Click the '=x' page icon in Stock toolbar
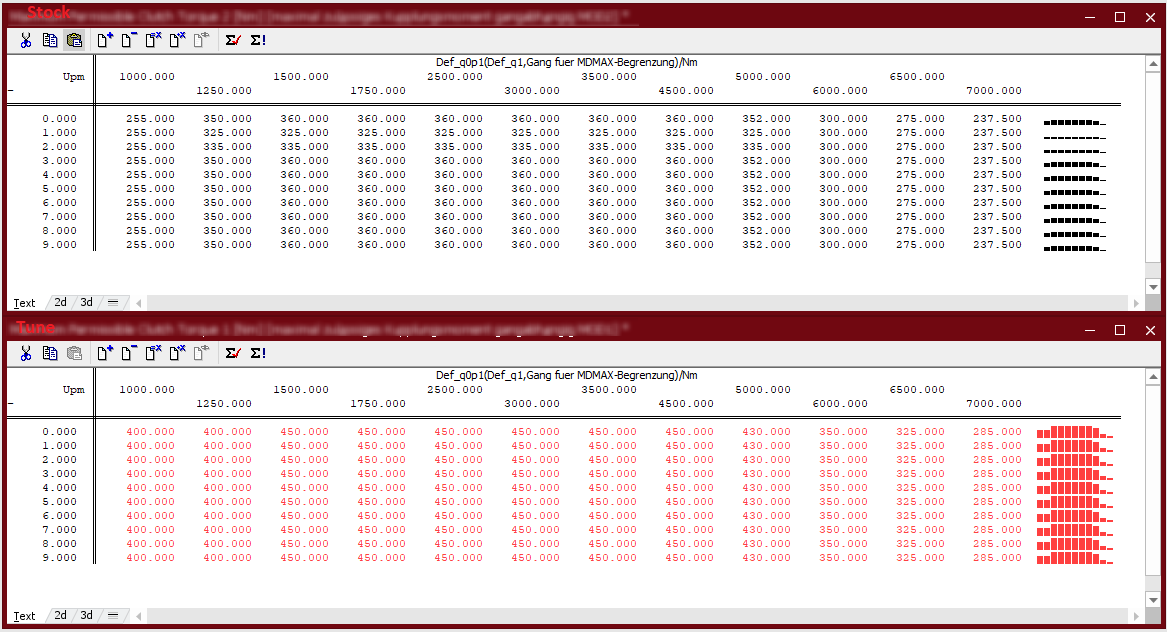This screenshot has height=632, width=1167. [x=153, y=40]
